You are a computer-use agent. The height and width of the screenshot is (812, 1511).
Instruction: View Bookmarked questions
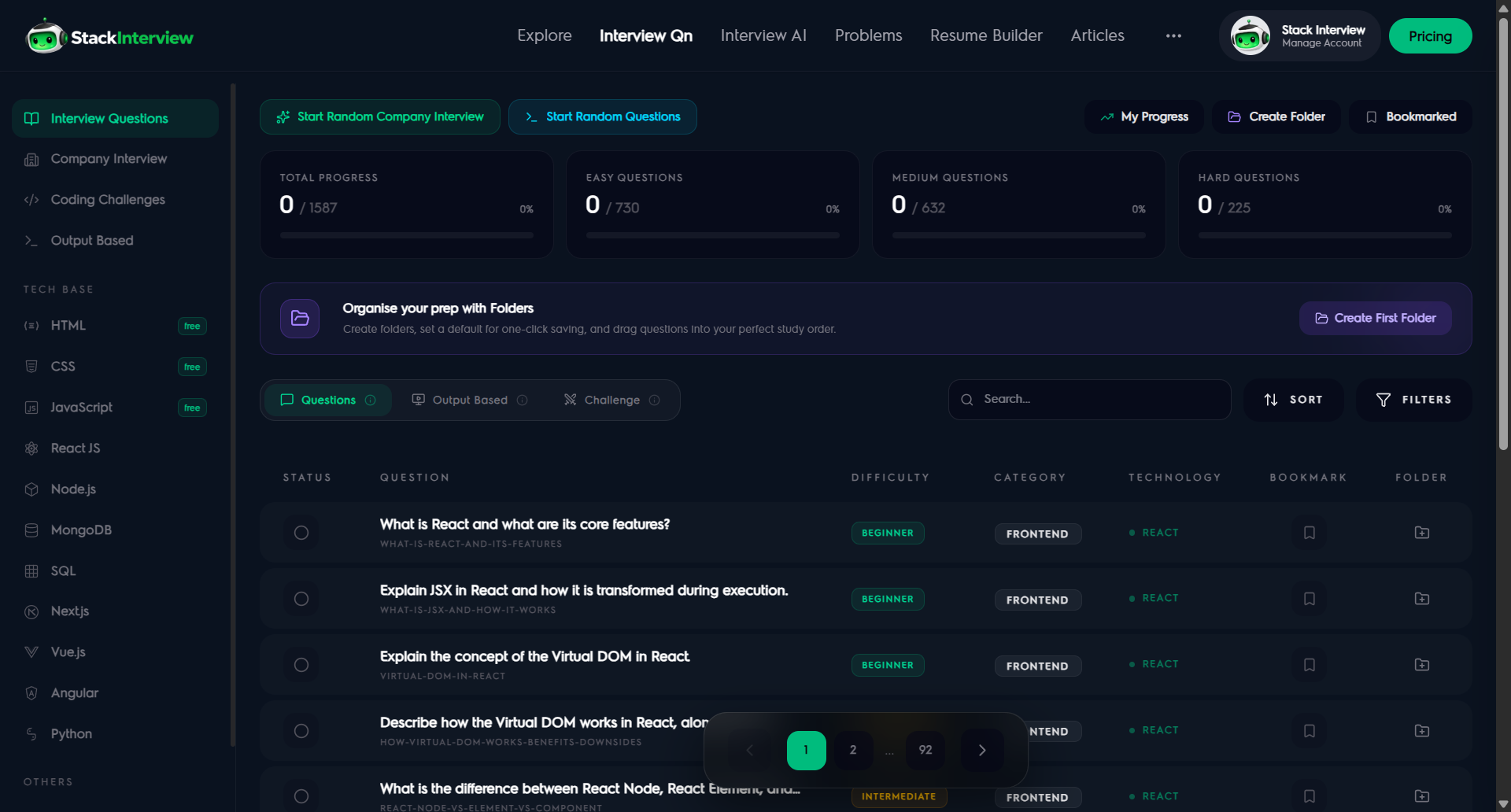point(1410,116)
